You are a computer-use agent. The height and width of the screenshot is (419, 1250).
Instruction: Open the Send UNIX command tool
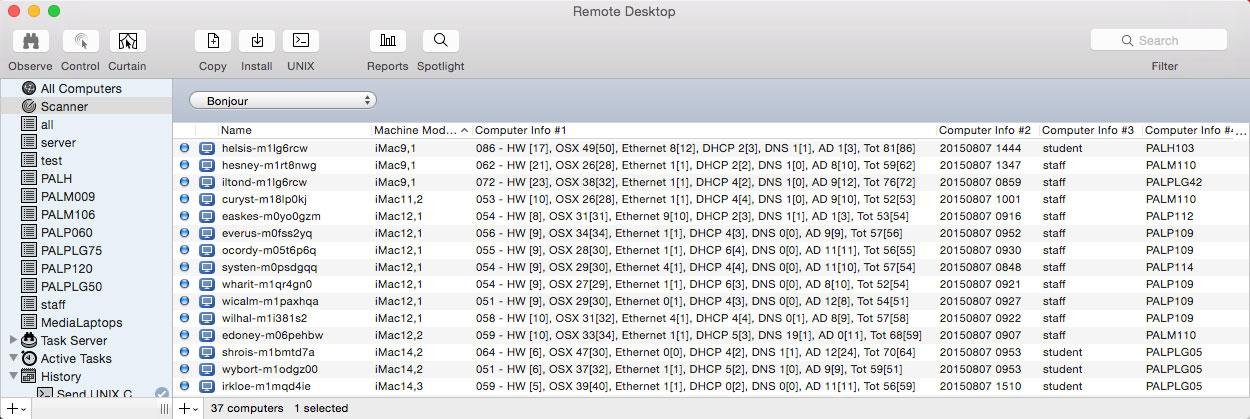click(x=300, y=41)
